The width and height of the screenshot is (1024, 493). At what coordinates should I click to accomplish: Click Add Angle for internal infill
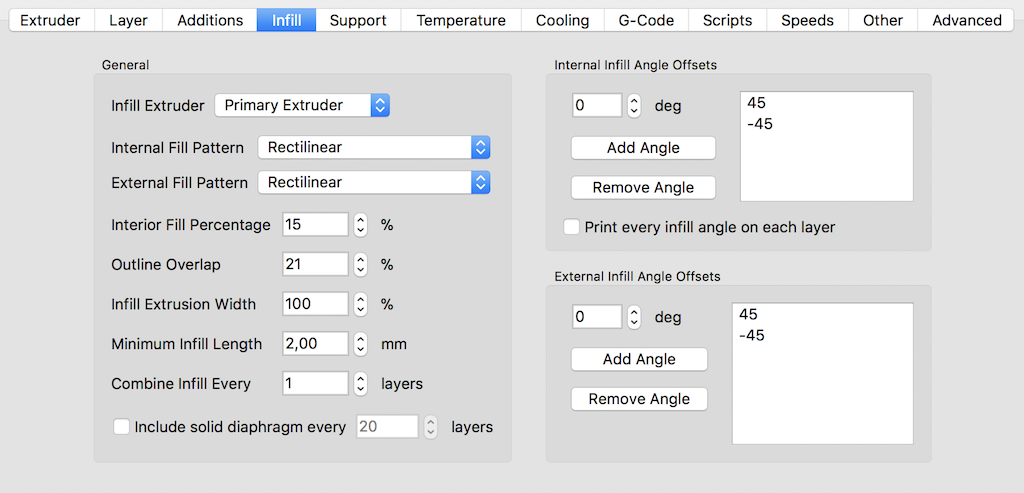pos(643,148)
